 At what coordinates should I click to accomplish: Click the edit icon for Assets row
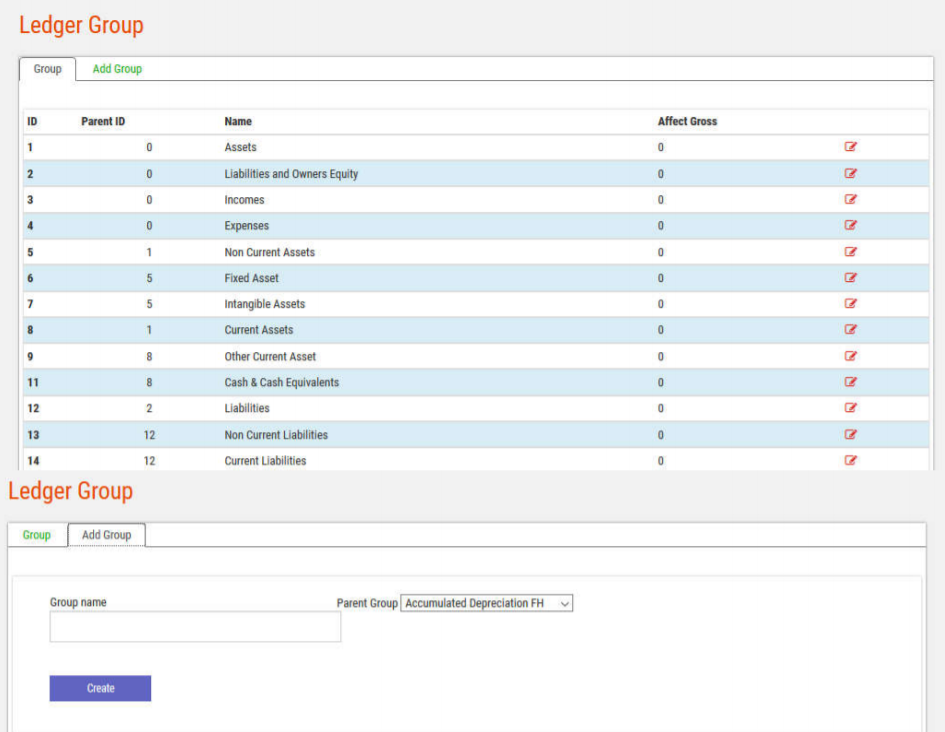(x=851, y=147)
